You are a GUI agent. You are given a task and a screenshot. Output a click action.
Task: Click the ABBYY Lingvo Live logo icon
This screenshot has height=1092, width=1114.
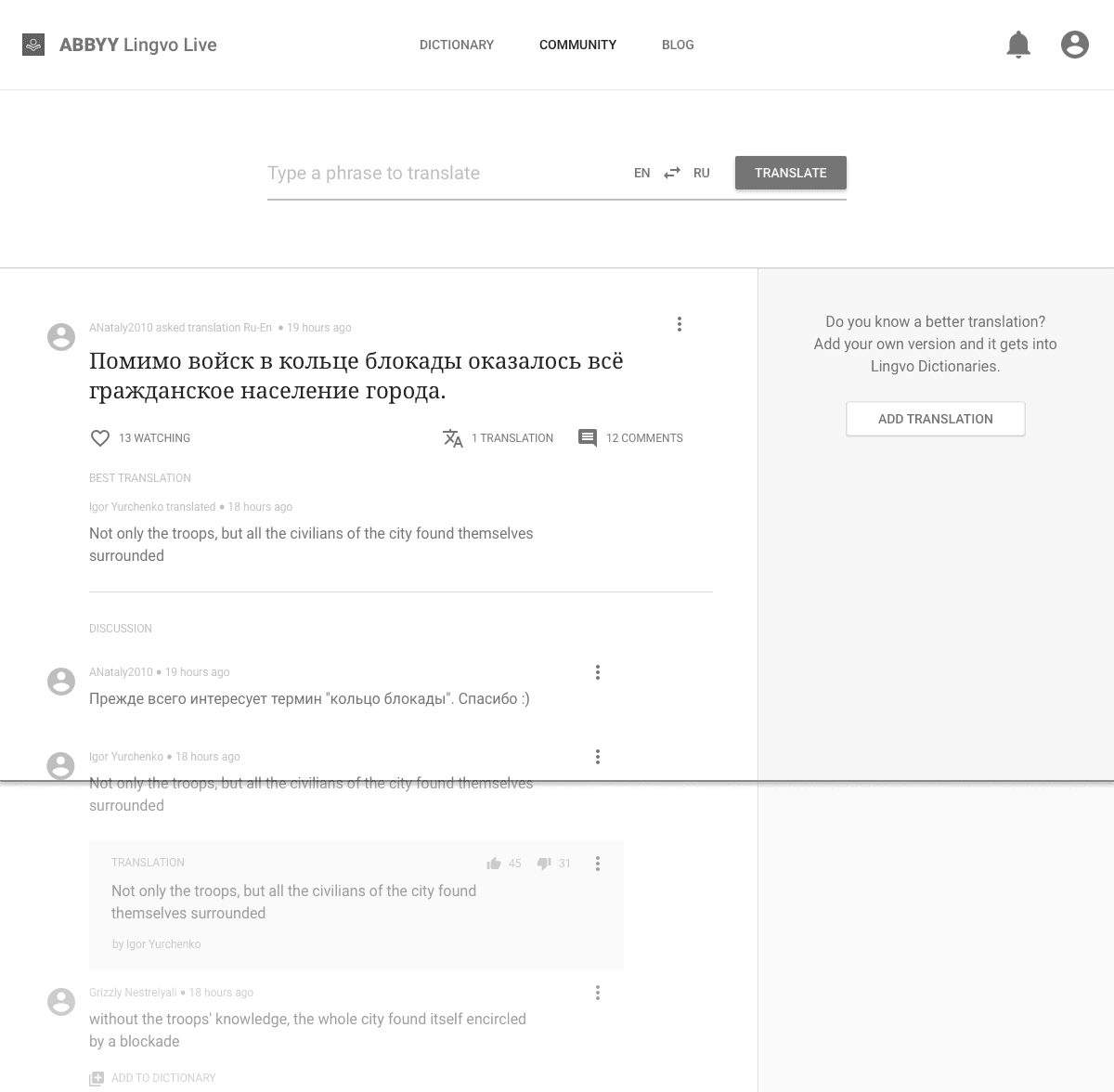(33, 45)
